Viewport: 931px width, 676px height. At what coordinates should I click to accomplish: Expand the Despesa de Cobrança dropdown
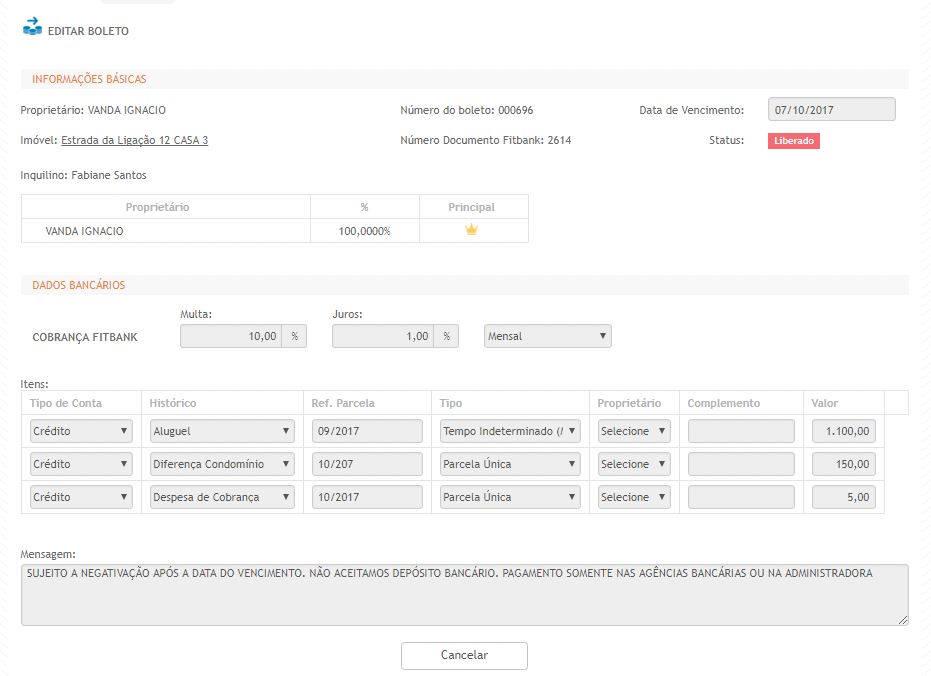click(222, 497)
